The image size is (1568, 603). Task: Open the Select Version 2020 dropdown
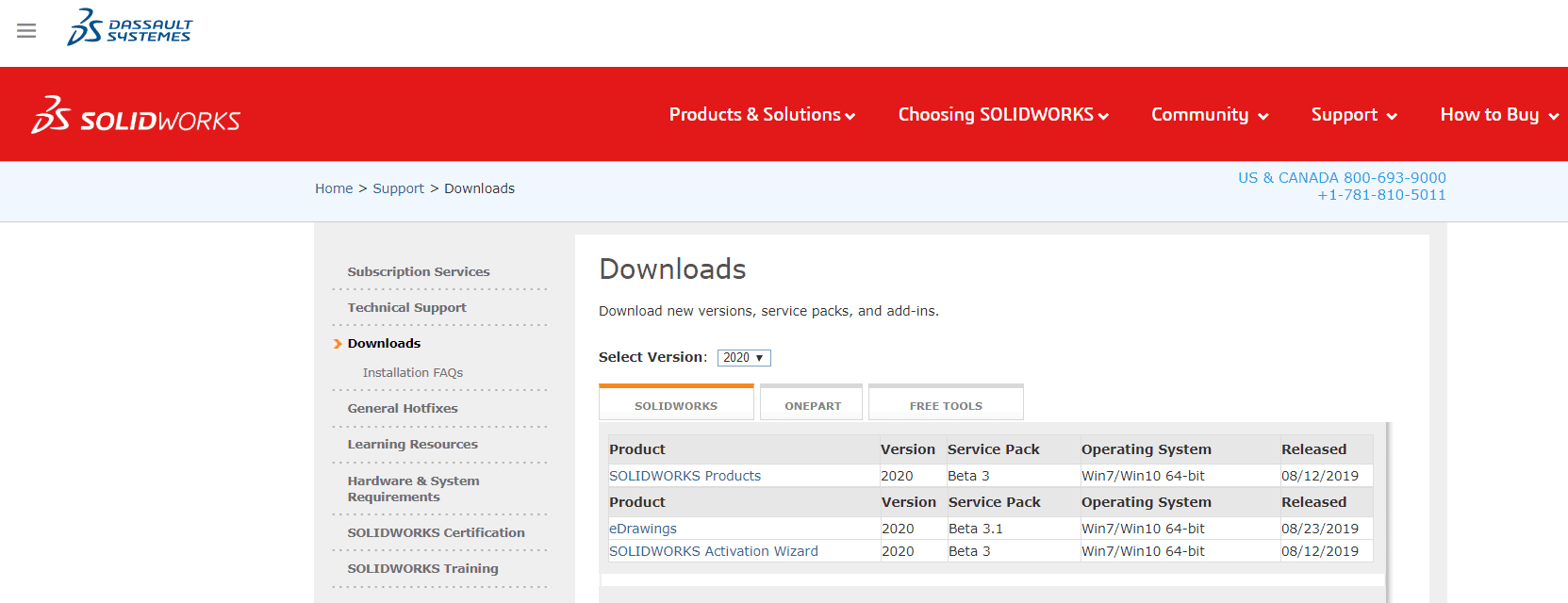(x=744, y=358)
